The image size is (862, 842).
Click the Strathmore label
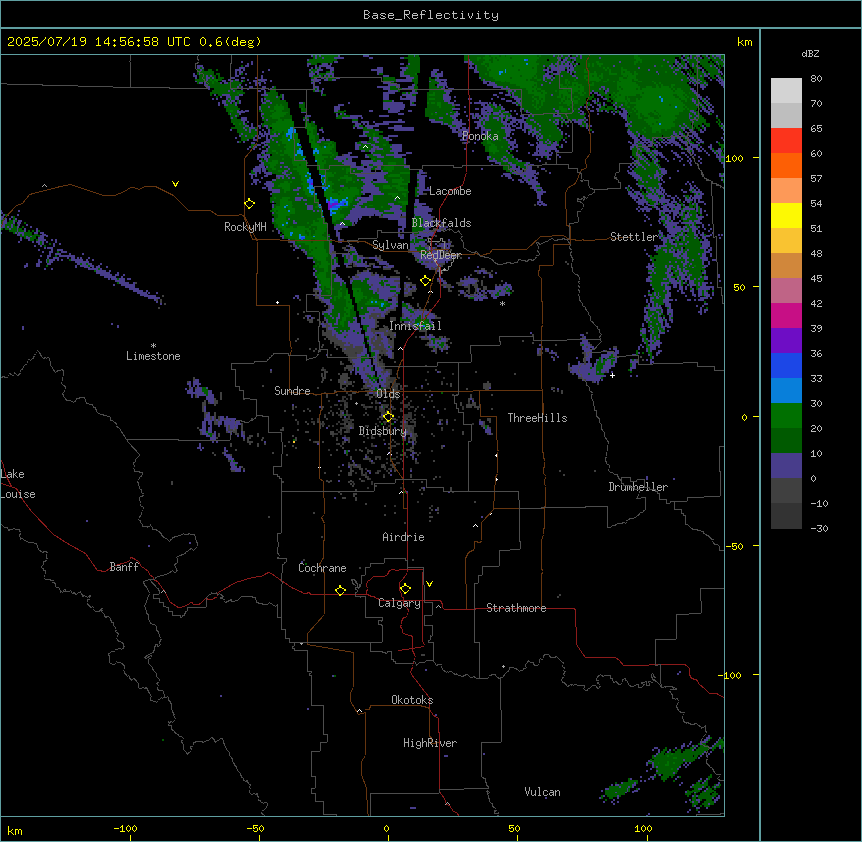516,608
